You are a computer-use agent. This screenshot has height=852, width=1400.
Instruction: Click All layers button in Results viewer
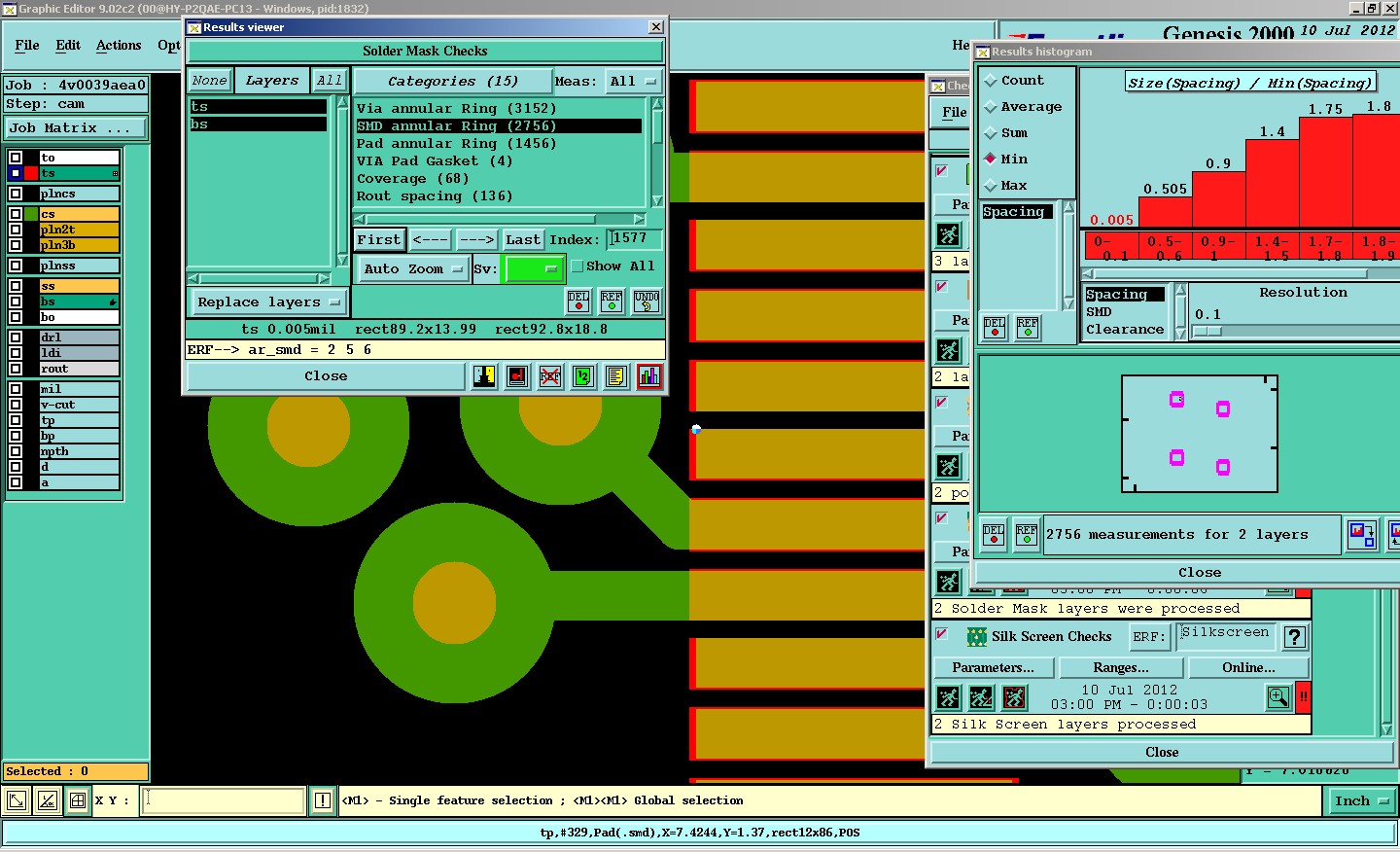[330, 81]
